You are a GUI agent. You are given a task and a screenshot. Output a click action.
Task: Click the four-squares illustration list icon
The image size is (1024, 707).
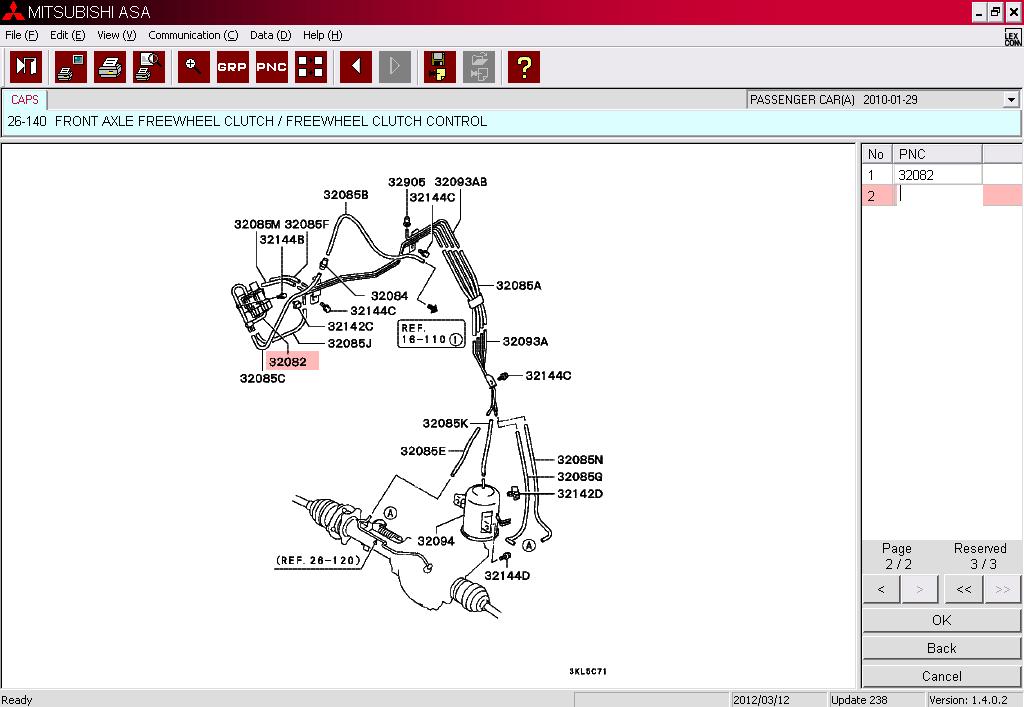[x=311, y=67]
